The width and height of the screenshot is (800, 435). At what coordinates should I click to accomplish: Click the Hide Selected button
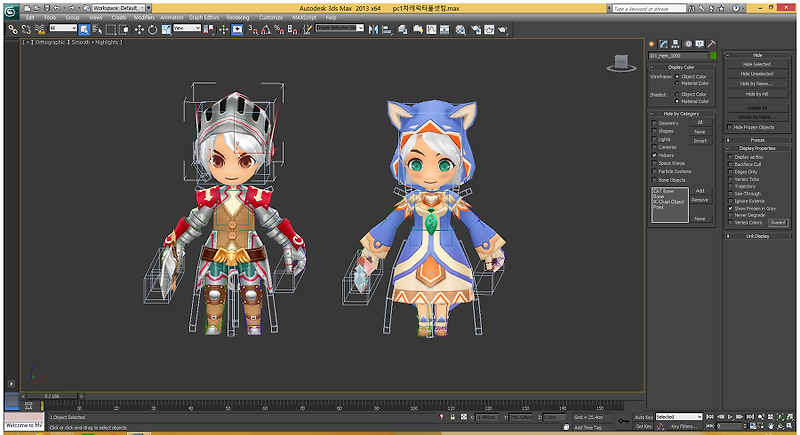point(757,64)
